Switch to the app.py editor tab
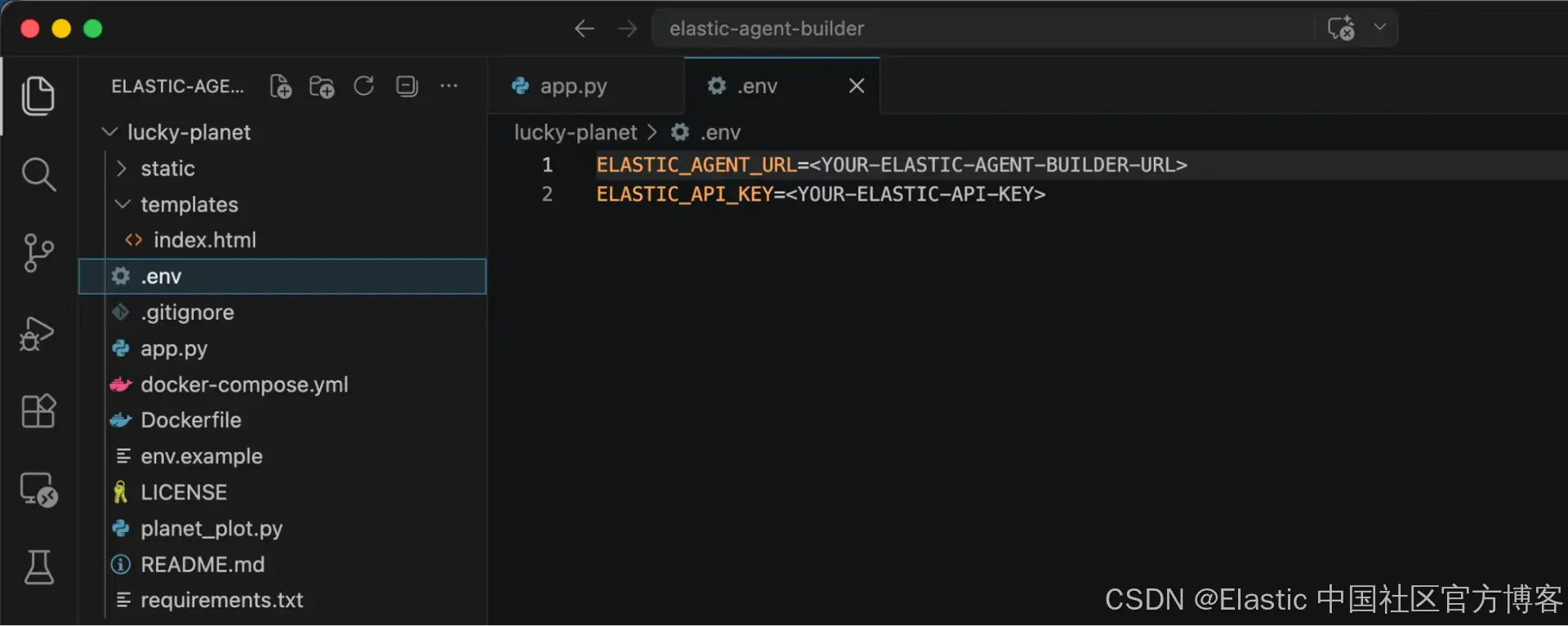 (x=586, y=86)
